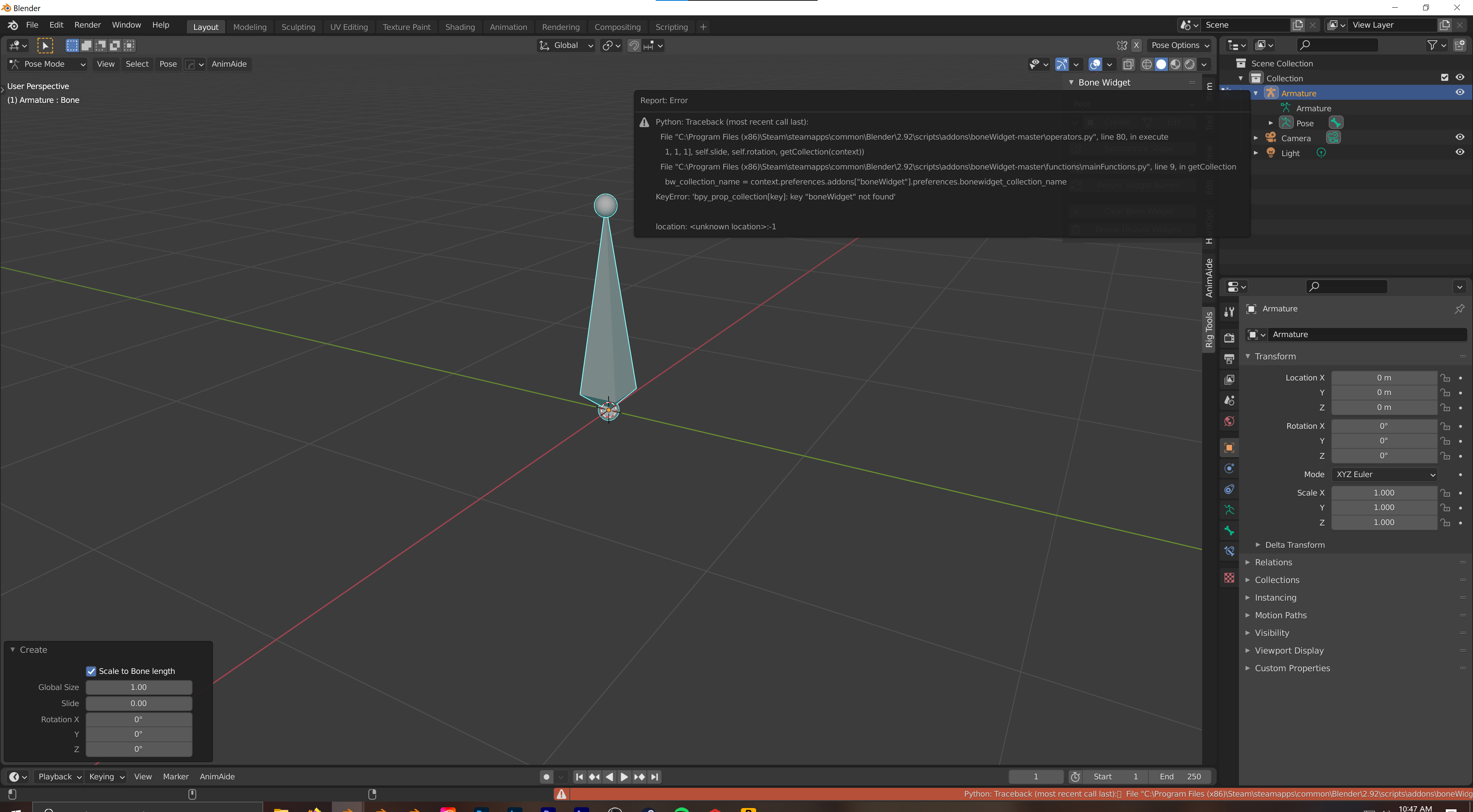Switch to the Sculpting workspace tab

(x=298, y=27)
